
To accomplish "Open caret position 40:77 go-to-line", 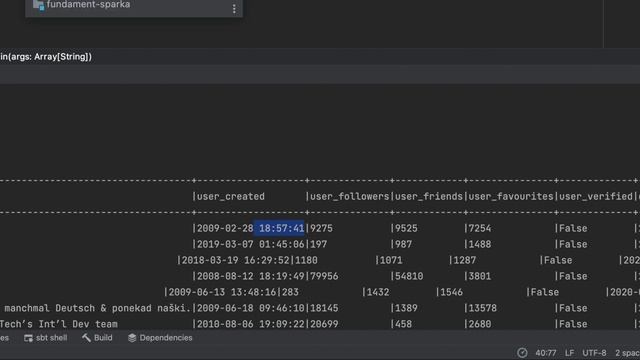I will [x=546, y=353].
